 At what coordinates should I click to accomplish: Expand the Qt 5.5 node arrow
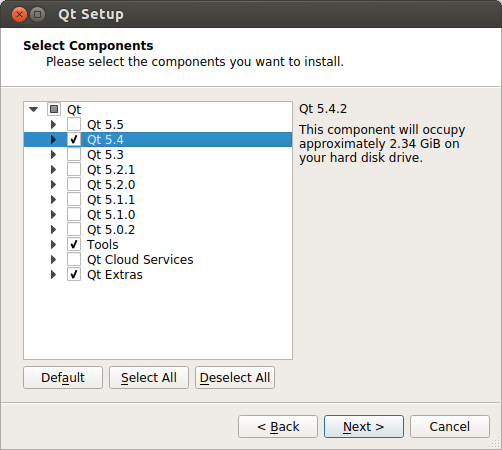coord(53,124)
